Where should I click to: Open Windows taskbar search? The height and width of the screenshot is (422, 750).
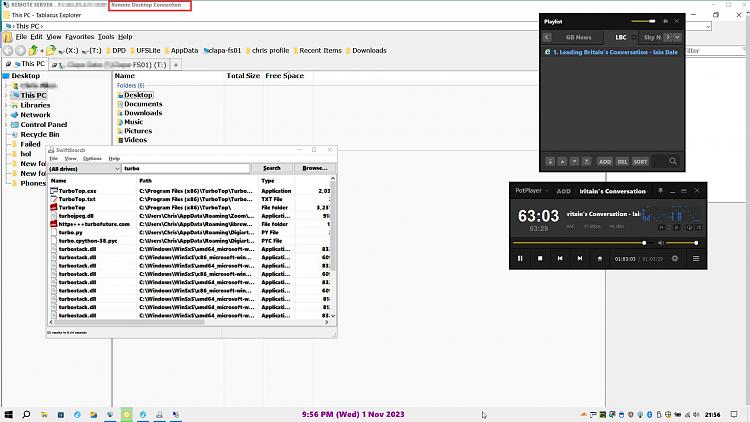coord(26,414)
